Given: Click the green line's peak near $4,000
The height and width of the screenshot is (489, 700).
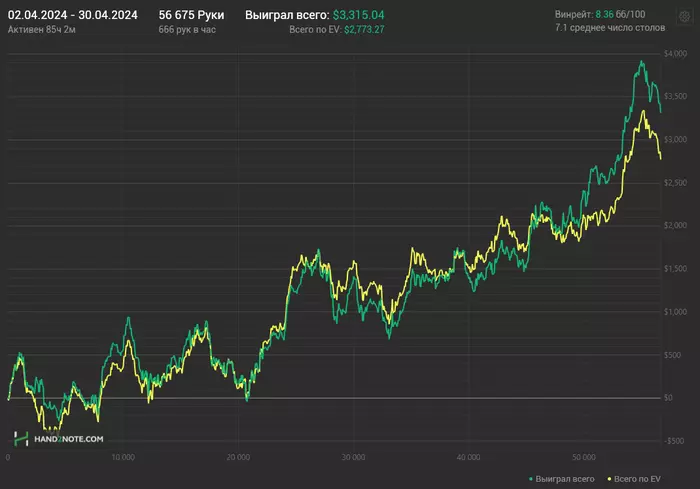Looking at the screenshot, I should pyautogui.click(x=642, y=62).
